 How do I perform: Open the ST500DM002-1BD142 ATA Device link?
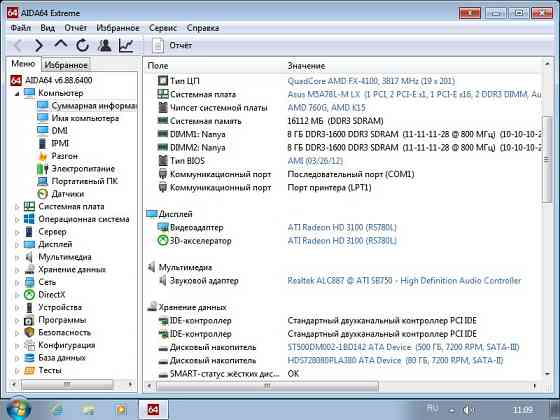point(403,347)
